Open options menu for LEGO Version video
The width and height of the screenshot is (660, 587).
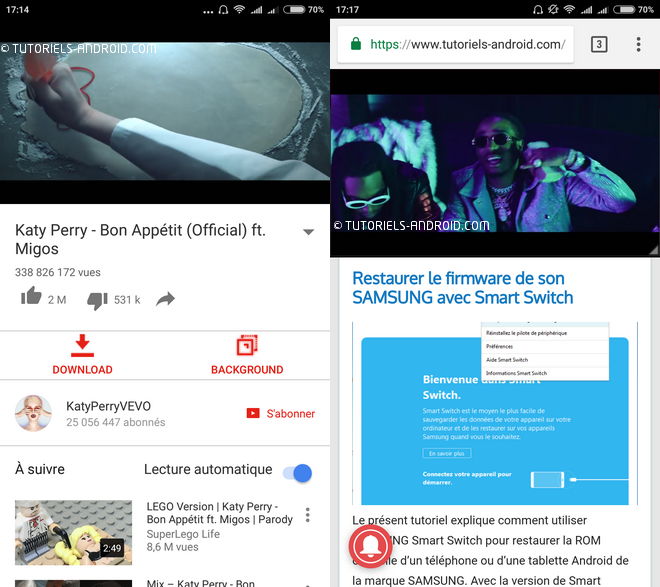(308, 515)
